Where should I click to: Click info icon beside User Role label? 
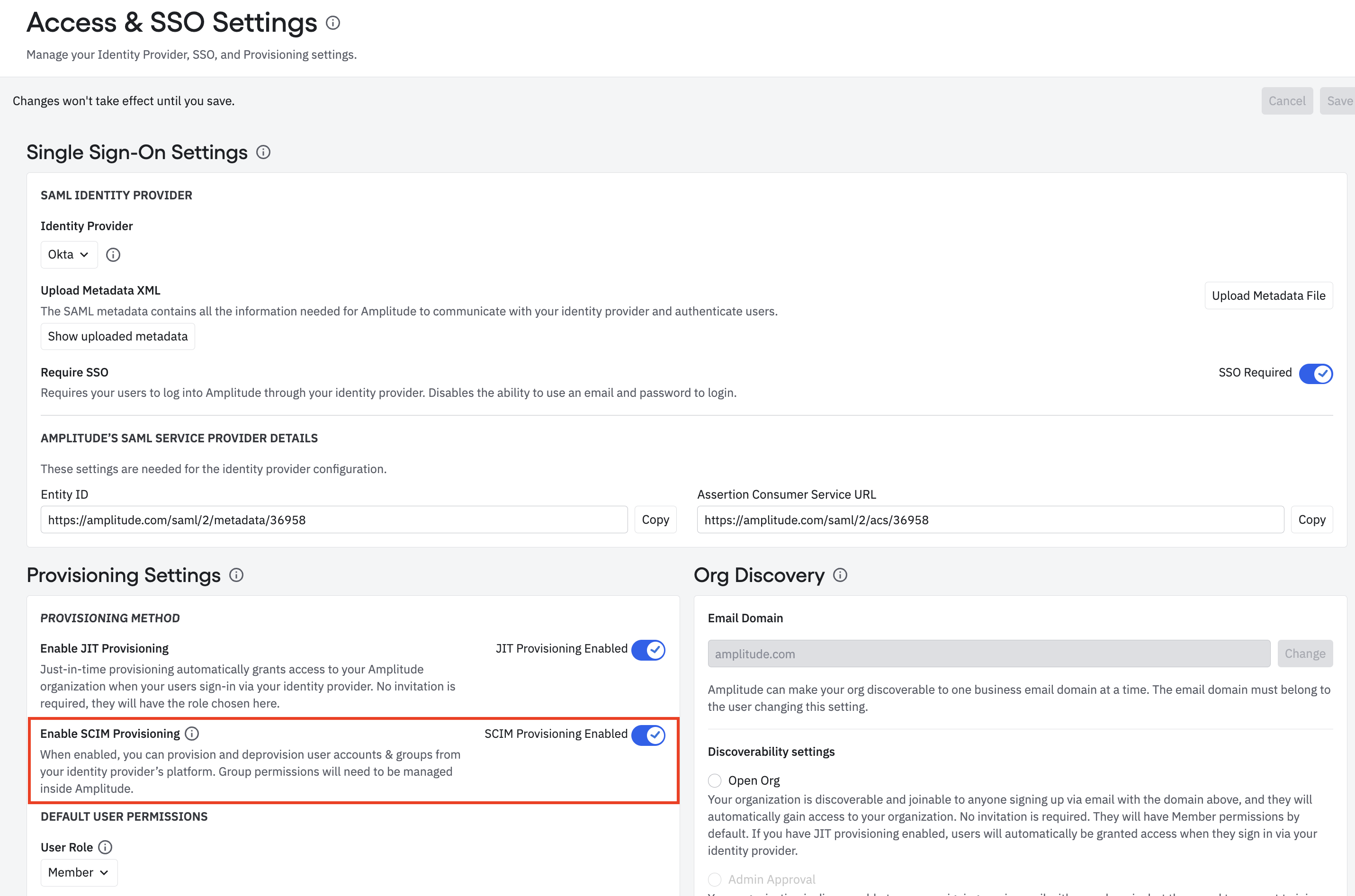pyautogui.click(x=105, y=847)
